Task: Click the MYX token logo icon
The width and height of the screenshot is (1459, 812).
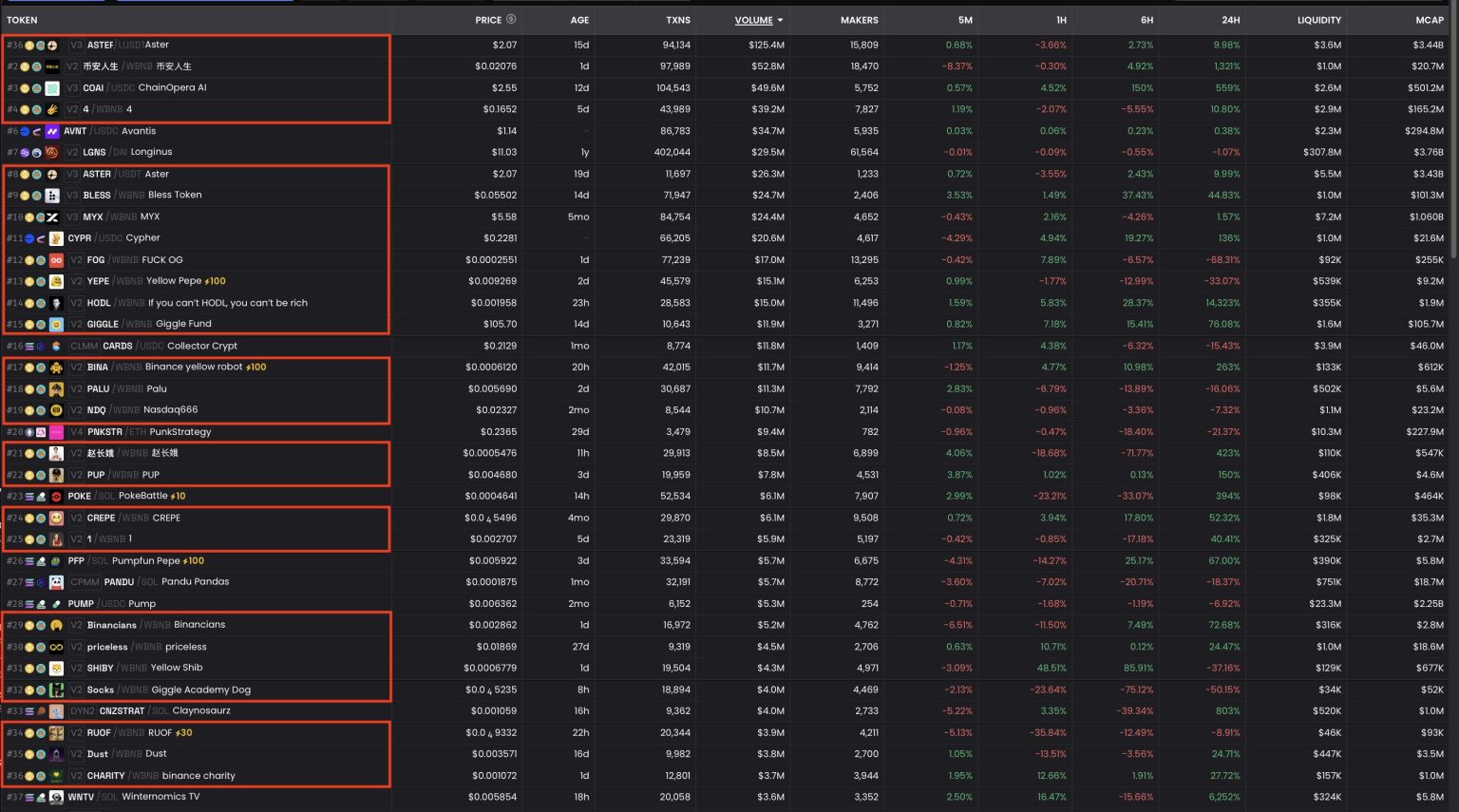Action: [x=52, y=217]
